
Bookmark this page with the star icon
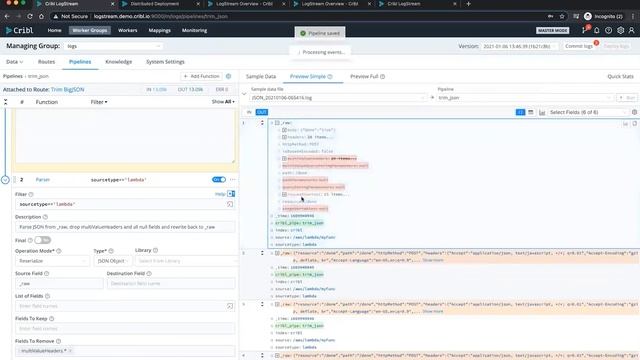pyautogui.click(x=562, y=16)
